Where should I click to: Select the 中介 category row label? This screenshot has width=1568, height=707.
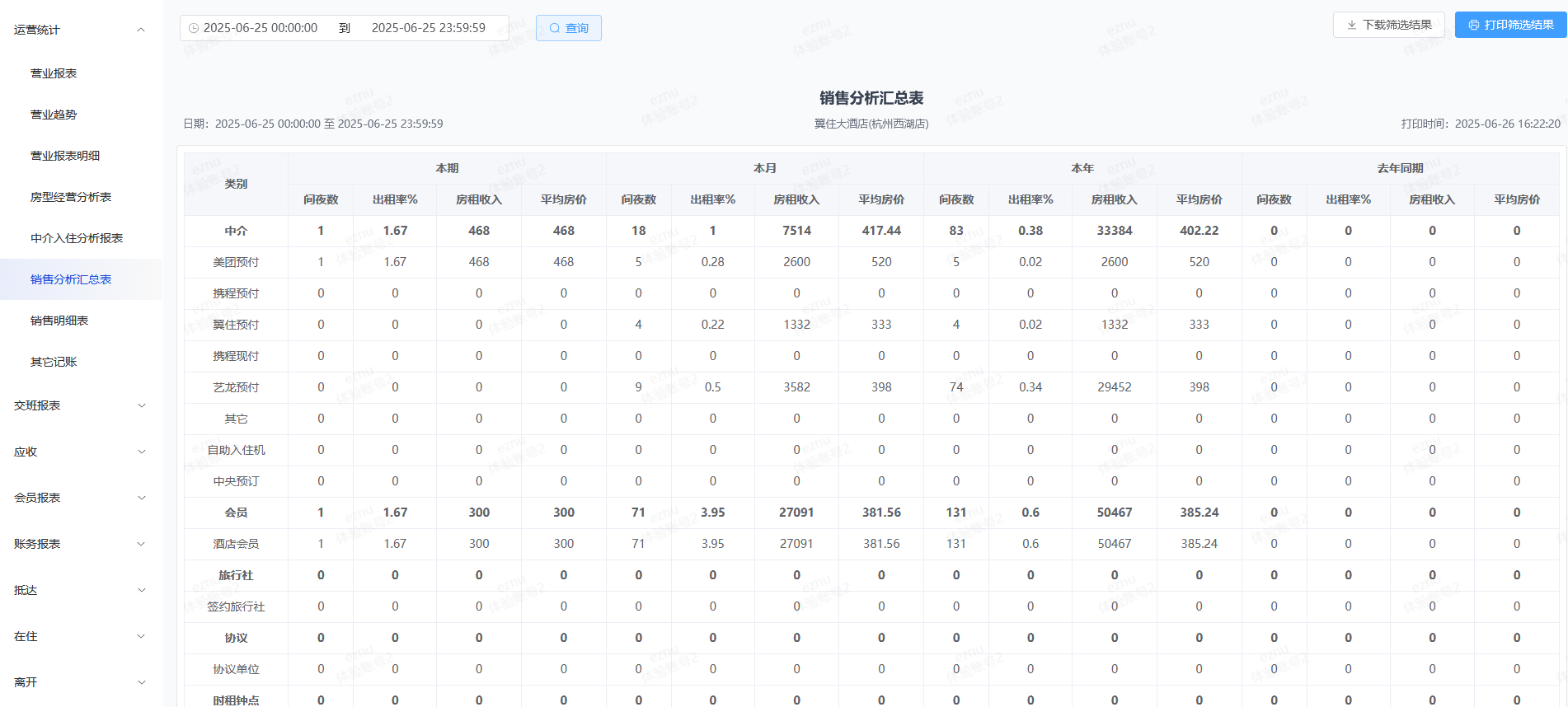coord(236,231)
